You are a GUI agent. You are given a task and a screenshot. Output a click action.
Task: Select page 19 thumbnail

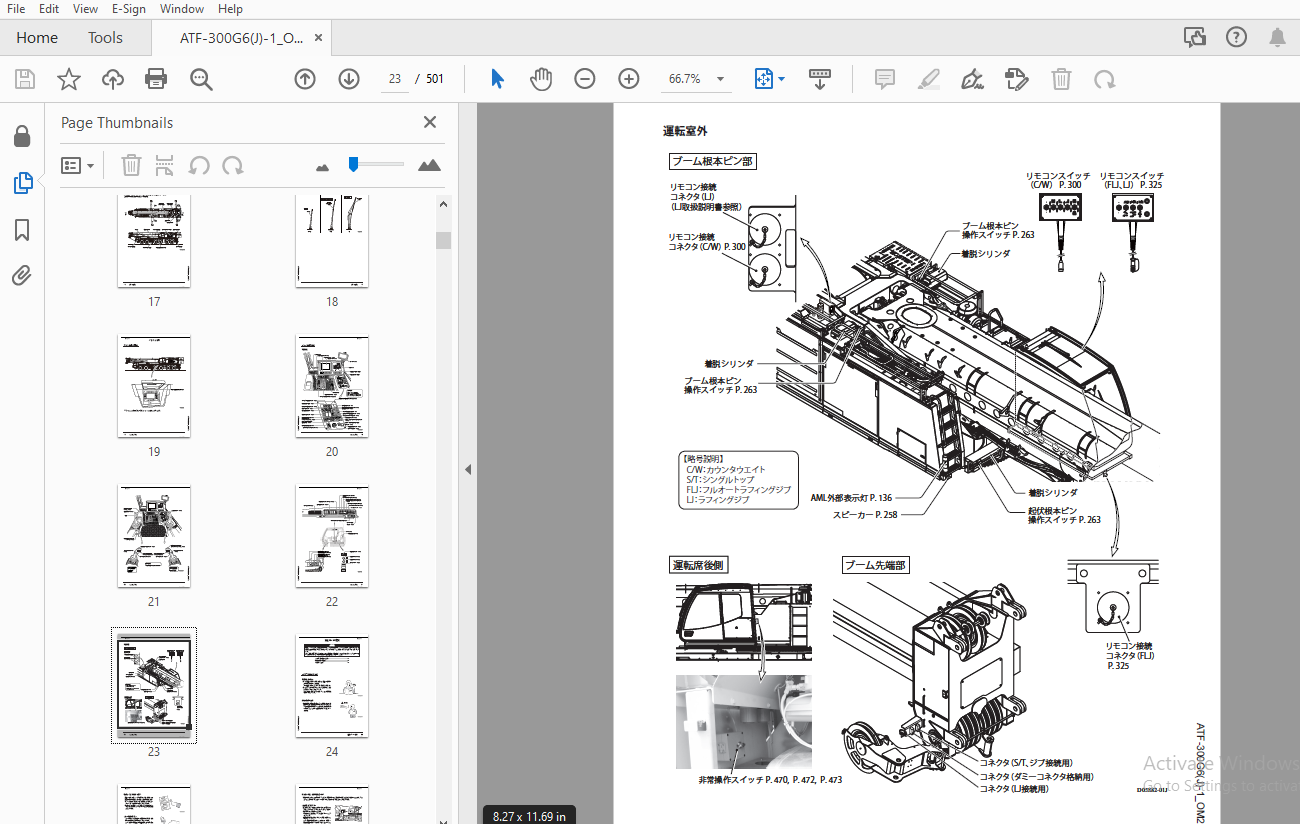pyautogui.click(x=154, y=386)
